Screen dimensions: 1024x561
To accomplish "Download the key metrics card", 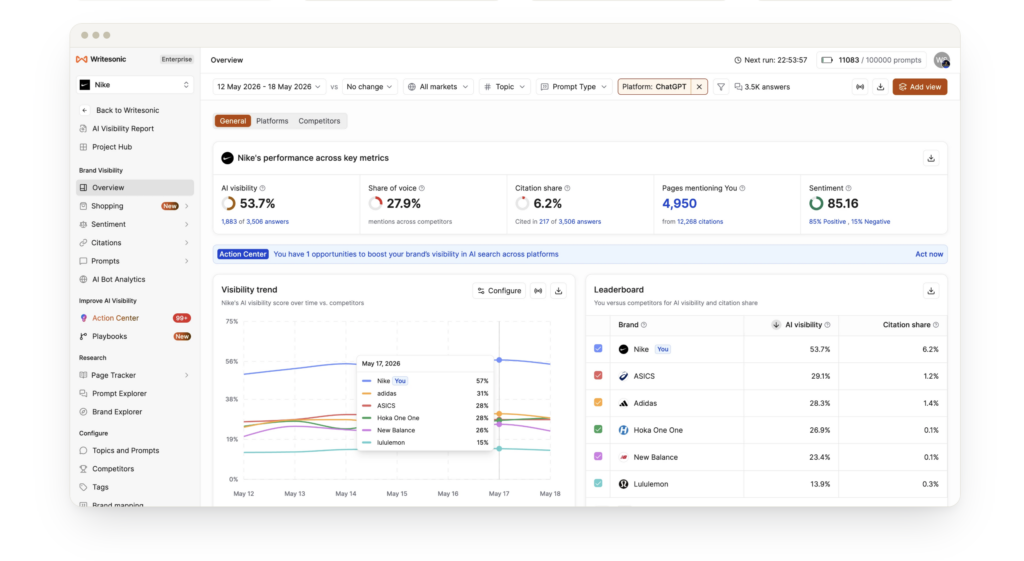I will point(931,158).
